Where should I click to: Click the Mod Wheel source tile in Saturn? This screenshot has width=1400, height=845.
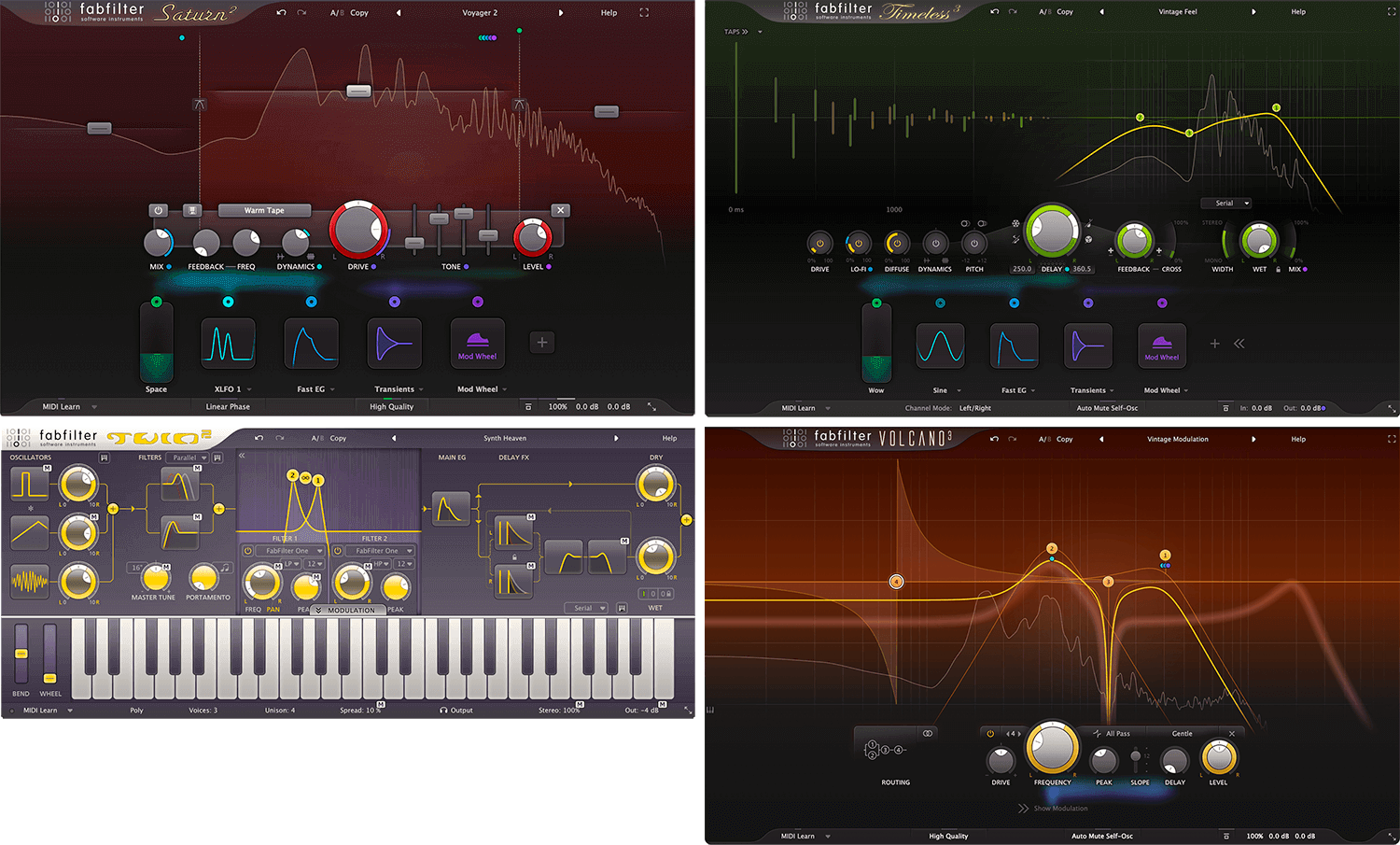(477, 343)
